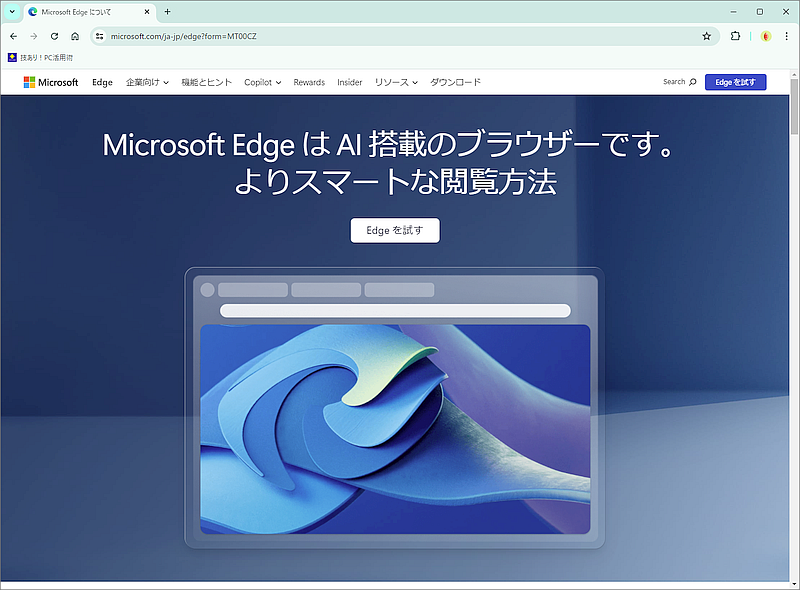Image resolution: width=800 pixels, height=590 pixels.
Task: Open the tab search dropdown arrow
Action: click(12, 11)
